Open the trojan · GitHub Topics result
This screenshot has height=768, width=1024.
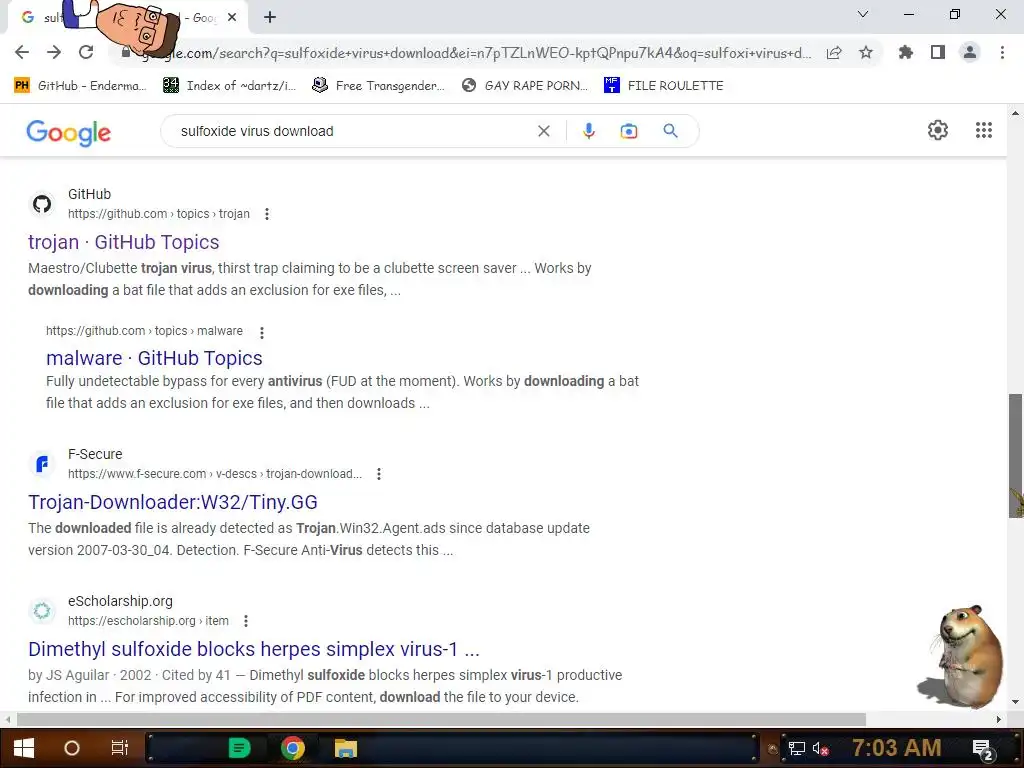coord(123,242)
